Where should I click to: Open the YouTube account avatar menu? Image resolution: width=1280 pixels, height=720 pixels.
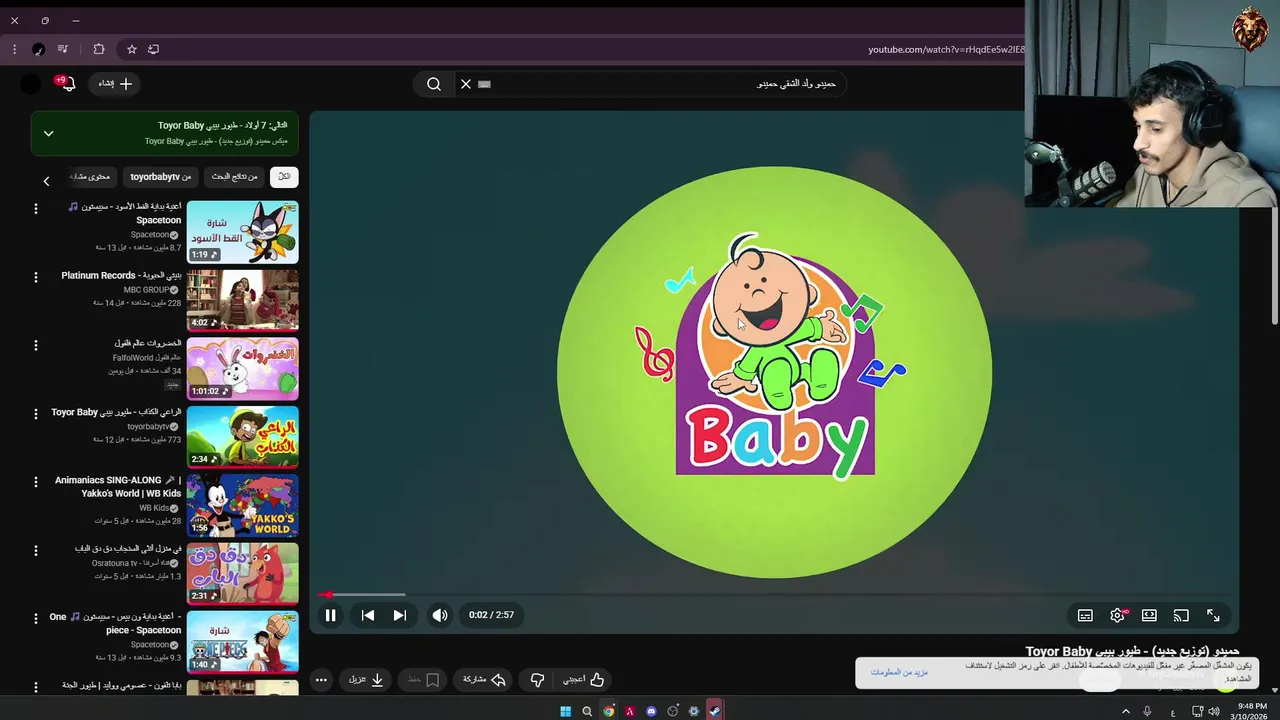pyautogui.click(x=31, y=84)
